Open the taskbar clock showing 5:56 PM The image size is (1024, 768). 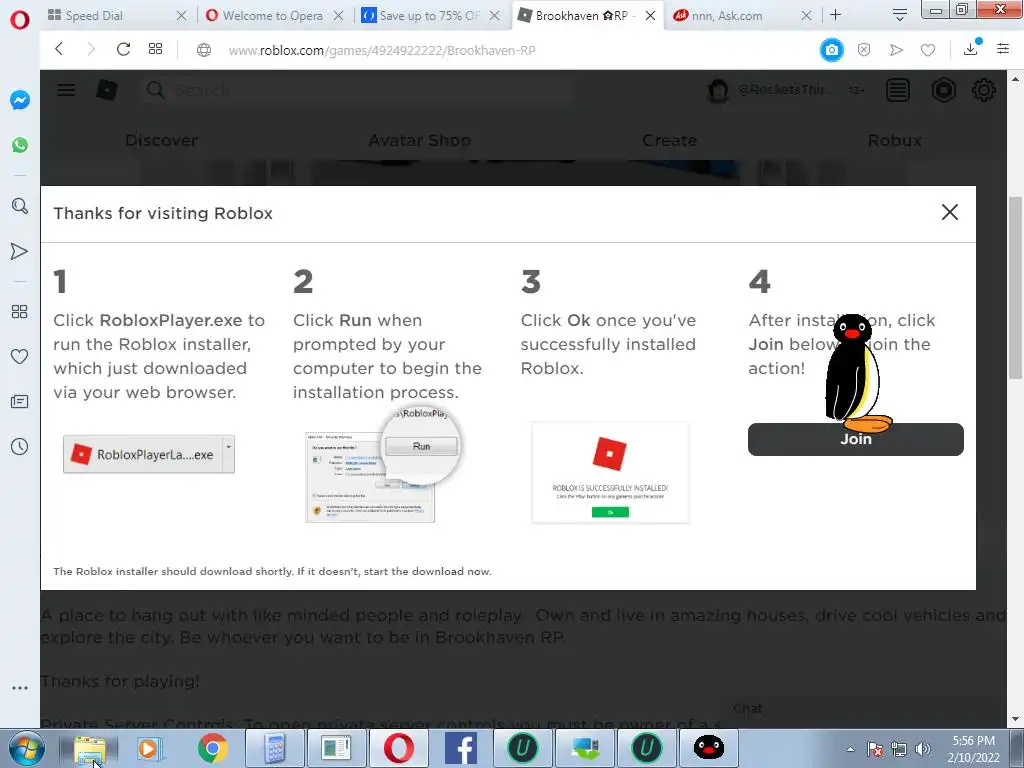(974, 749)
